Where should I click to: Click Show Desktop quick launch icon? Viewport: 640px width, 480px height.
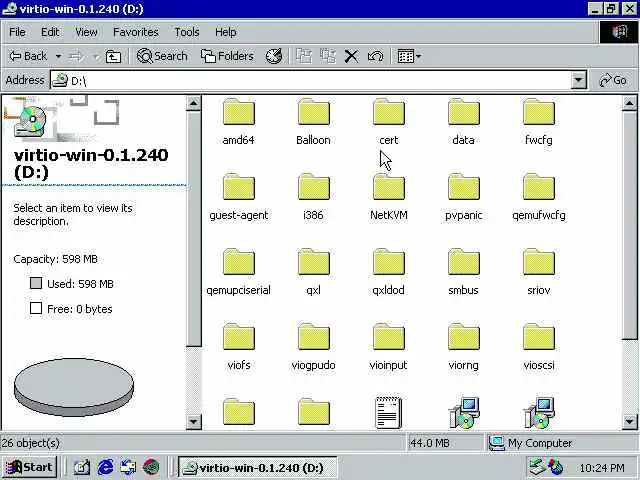click(82, 467)
